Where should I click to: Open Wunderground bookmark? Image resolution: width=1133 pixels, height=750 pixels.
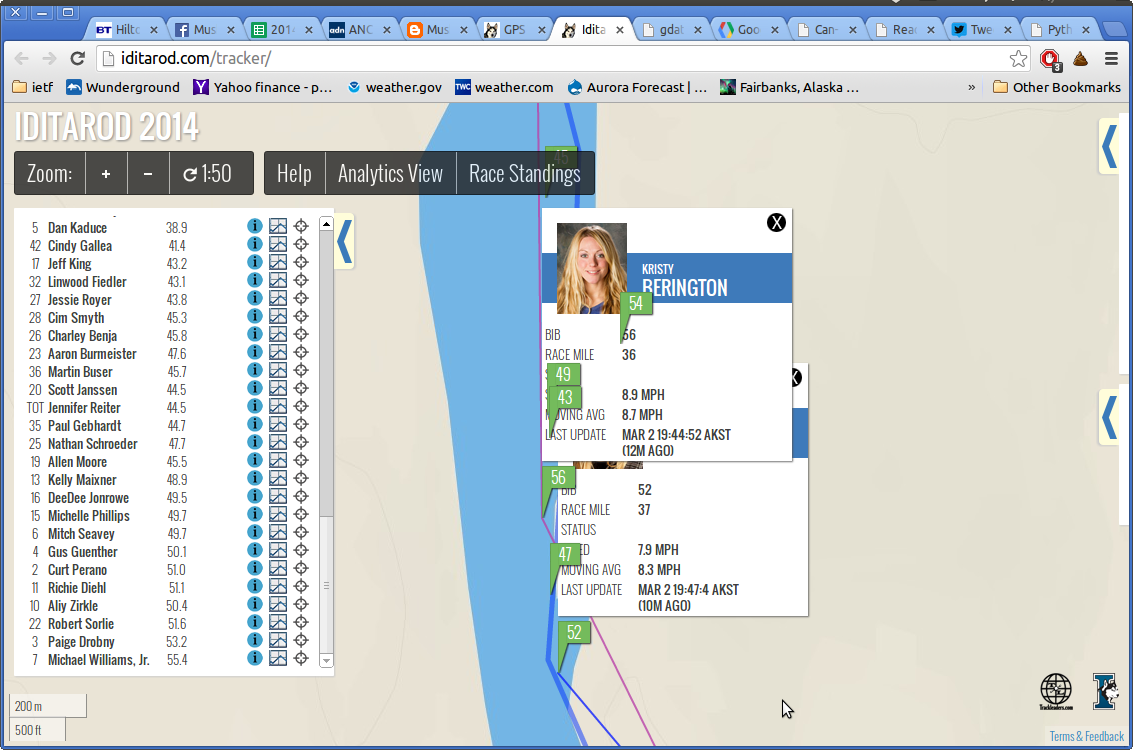click(x=123, y=87)
